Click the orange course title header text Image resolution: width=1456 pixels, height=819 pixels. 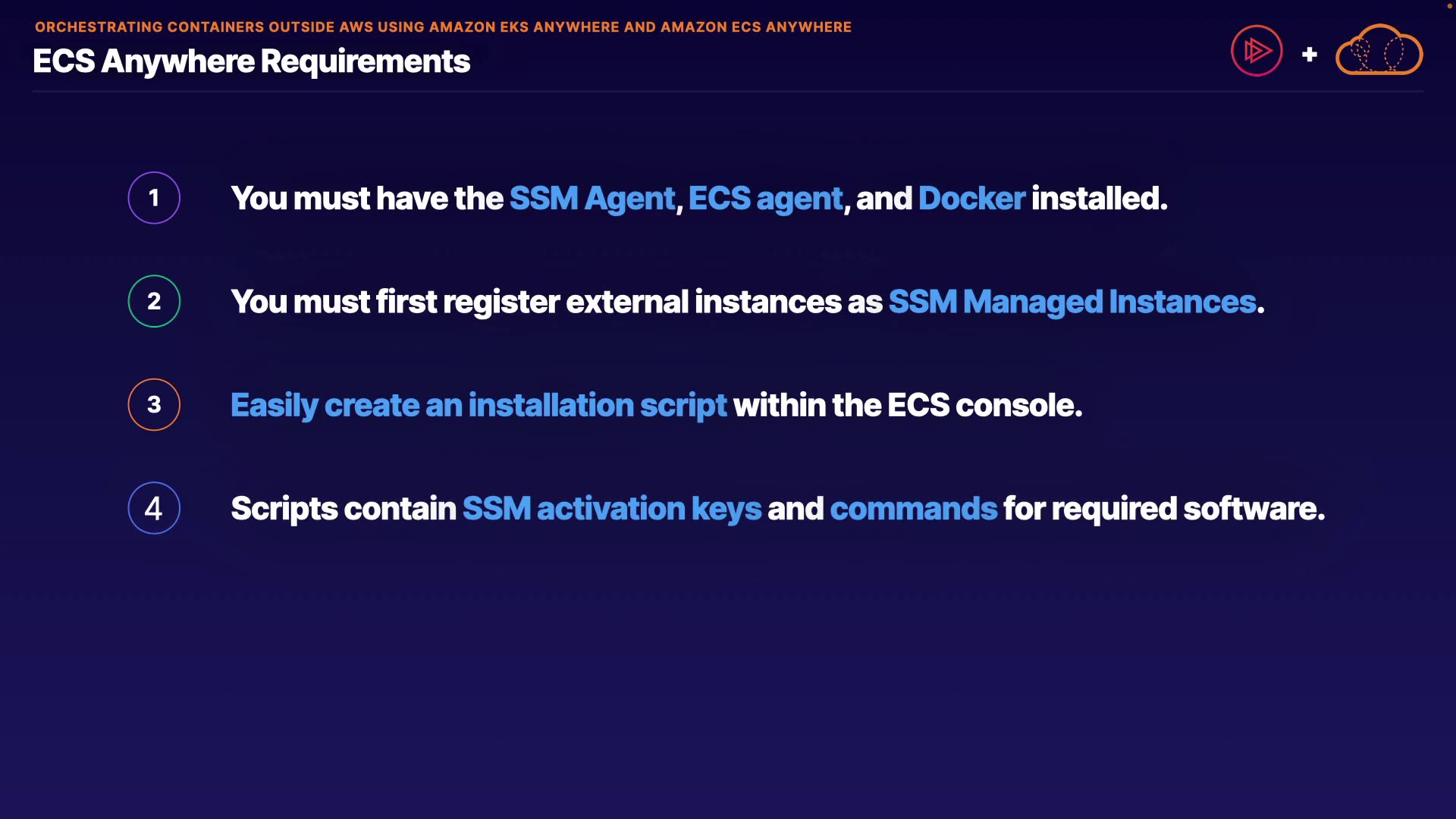[443, 27]
